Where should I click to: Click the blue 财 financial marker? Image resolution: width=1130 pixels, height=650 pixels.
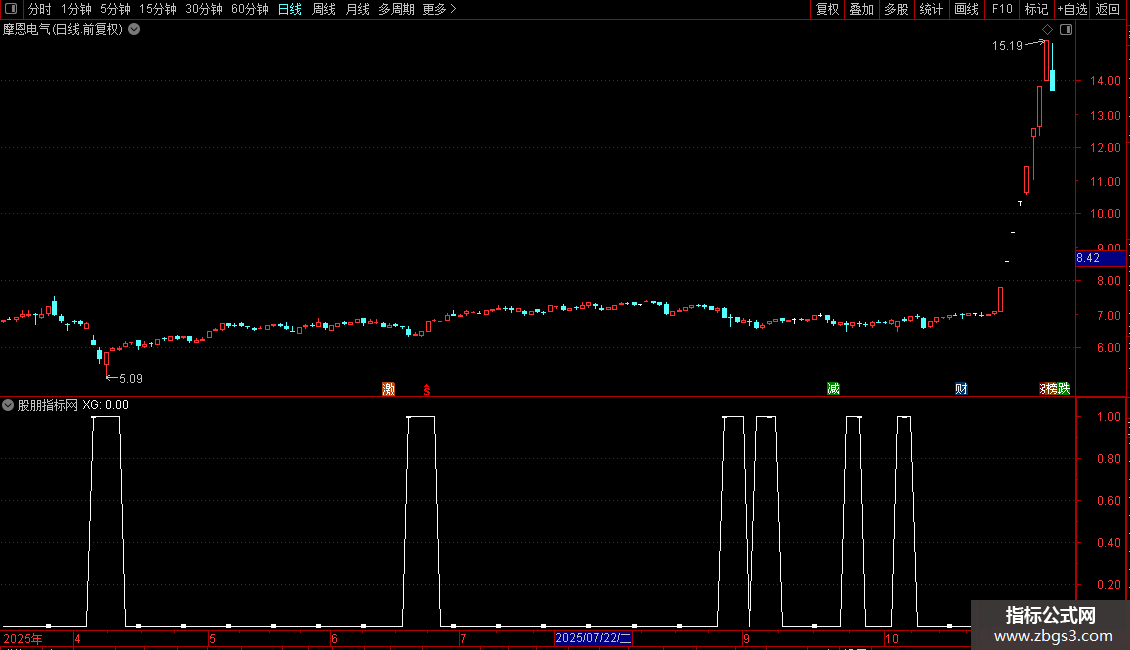961,389
